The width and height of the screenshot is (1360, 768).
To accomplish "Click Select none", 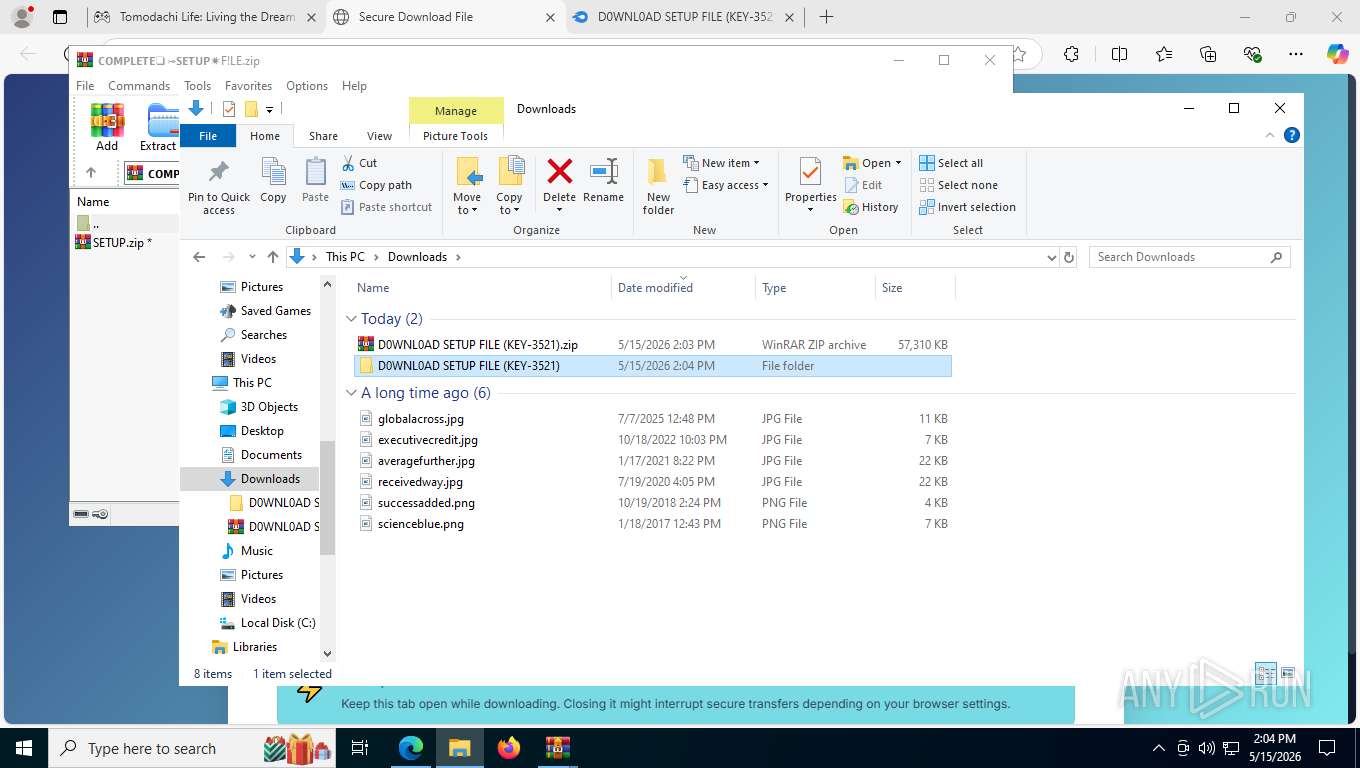I will (x=958, y=185).
